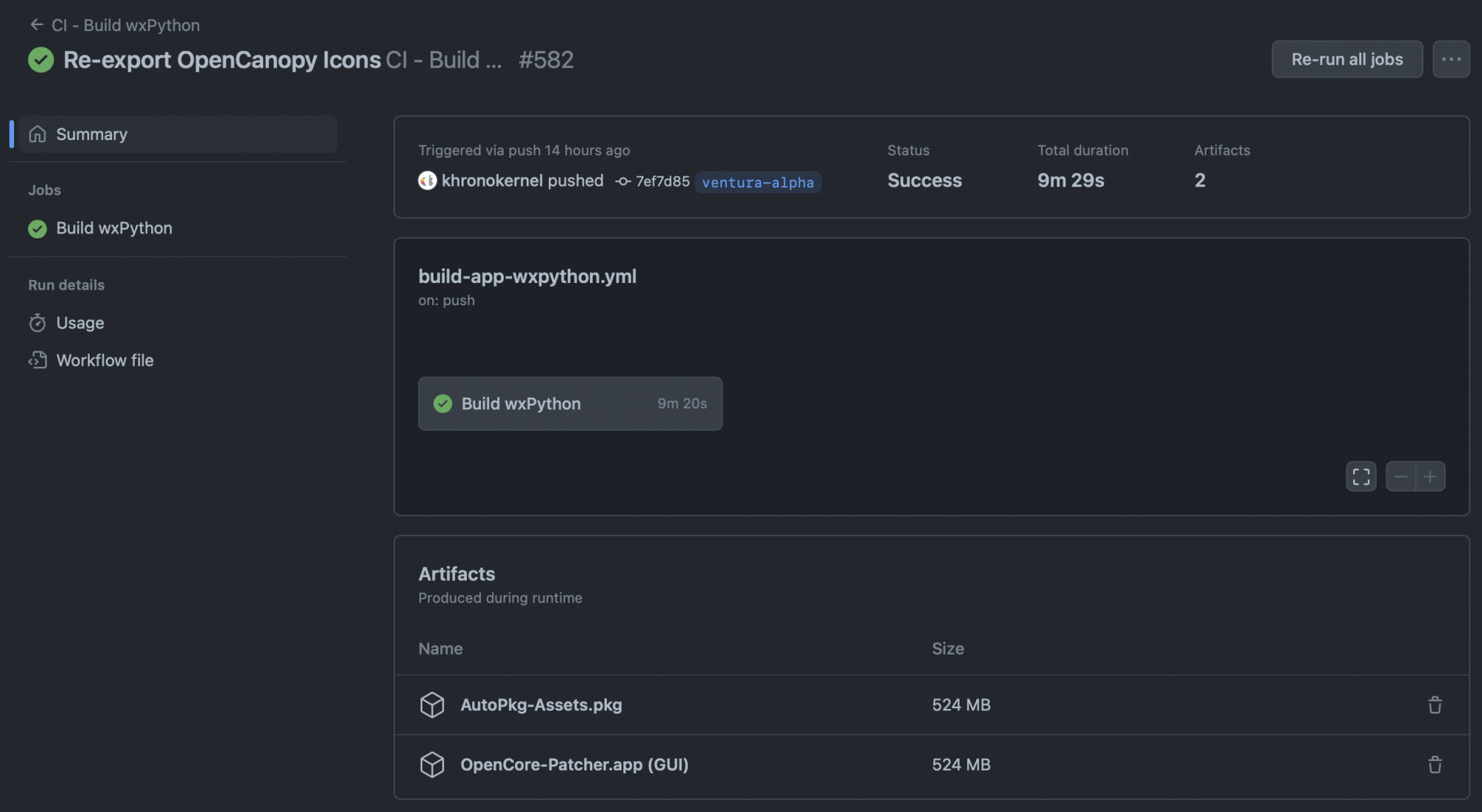This screenshot has height=812, width=1482.
Task: Open the three-dots more options menu
Action: pos(1451,59)
